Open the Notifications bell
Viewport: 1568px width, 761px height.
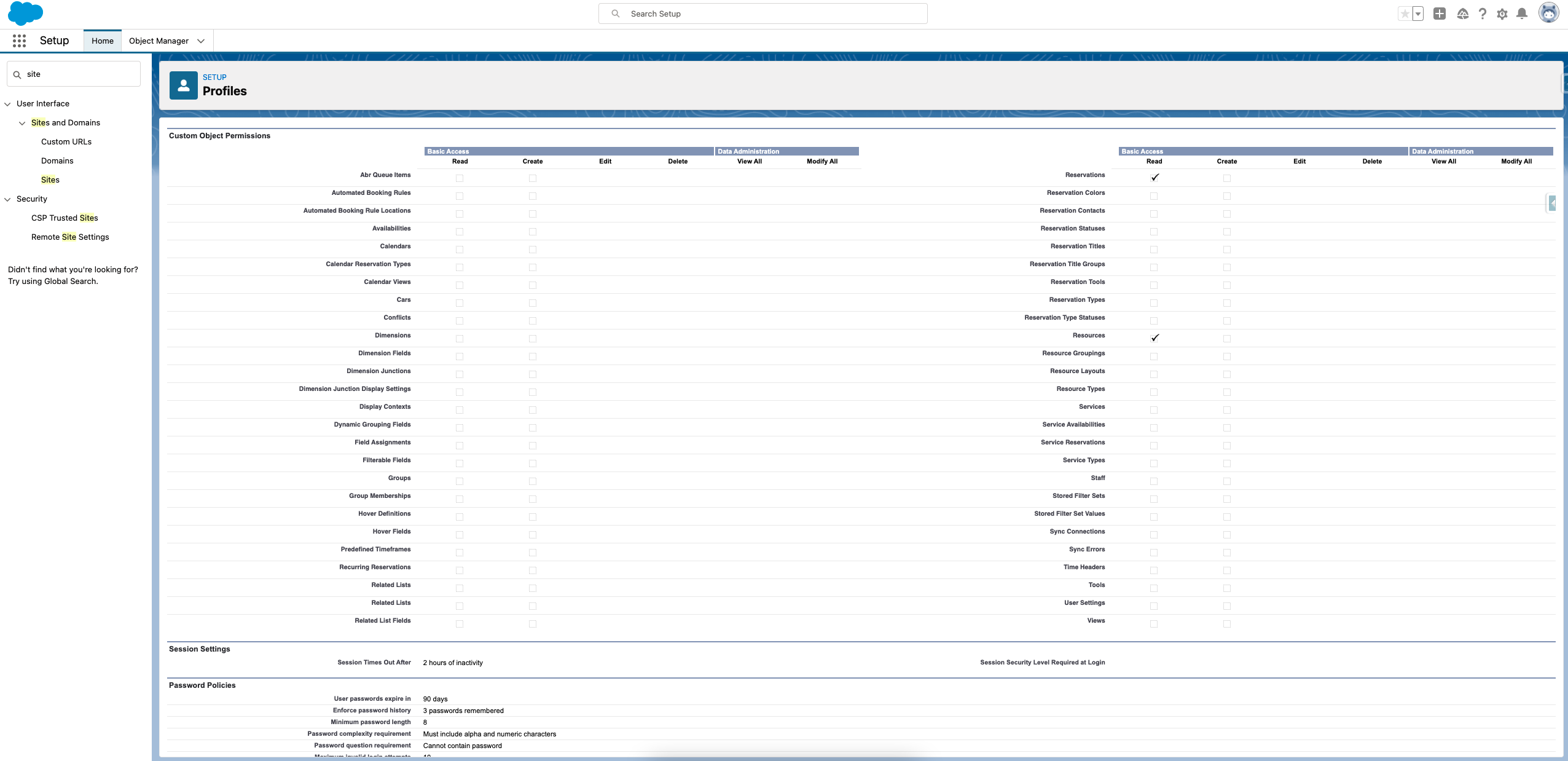(1522, 14)
